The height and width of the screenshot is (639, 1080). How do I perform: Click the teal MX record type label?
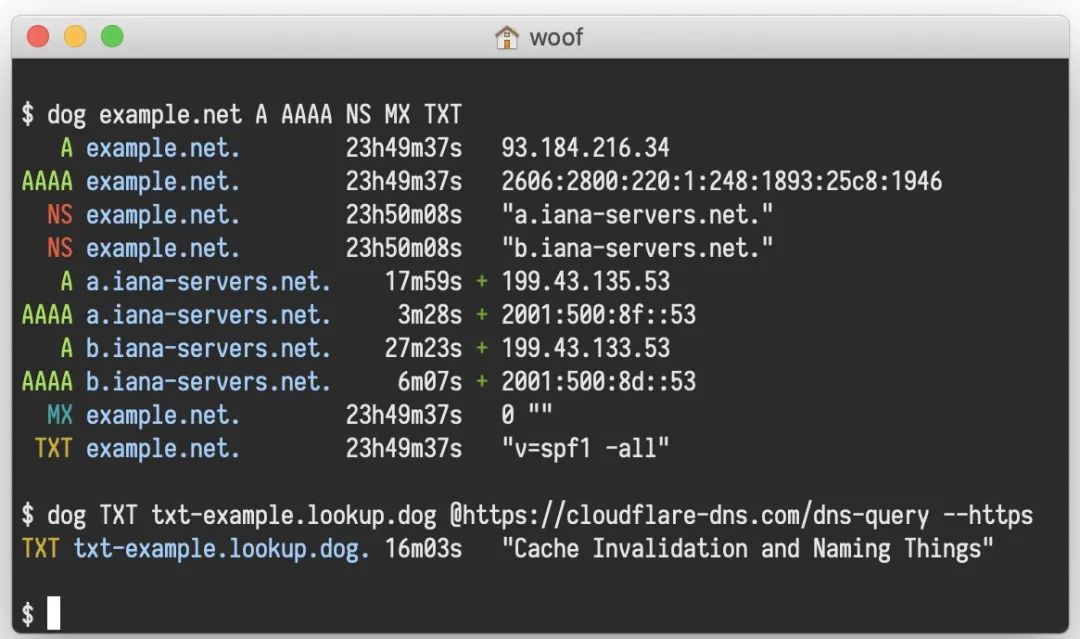click(x=60, y=415)
